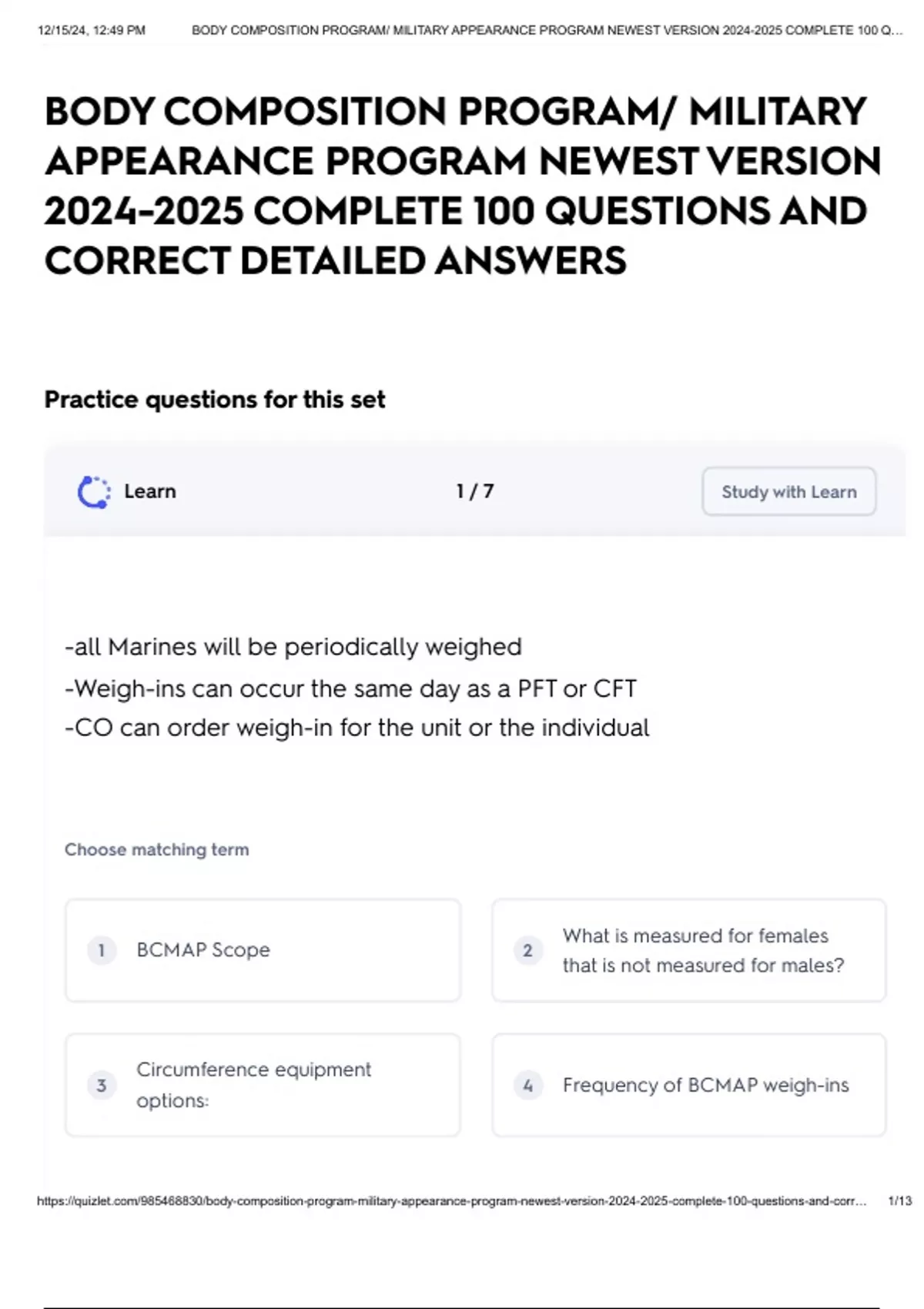
Task: Click the small document title in page header
Action: [x=547, y=31]
